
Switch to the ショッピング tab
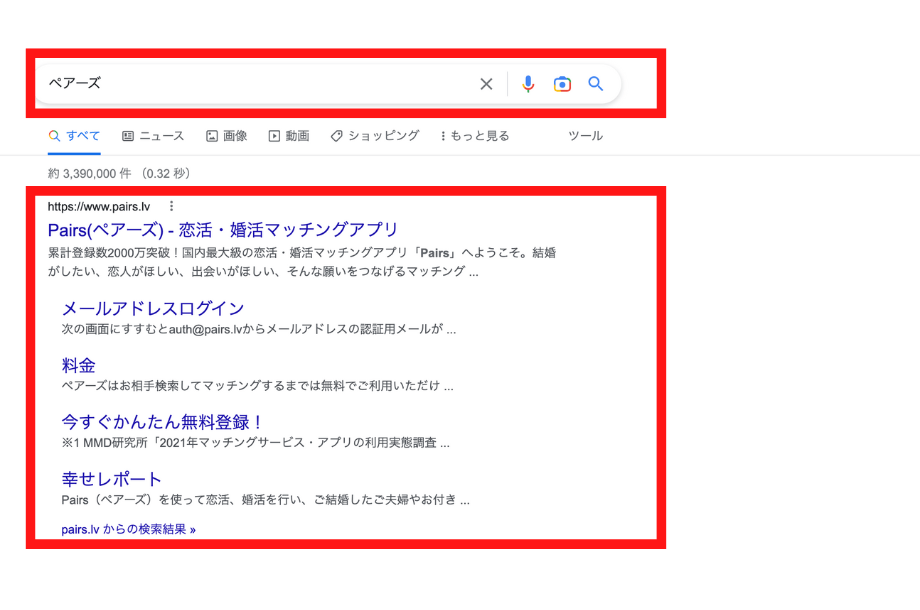click(x=375, y=136)
